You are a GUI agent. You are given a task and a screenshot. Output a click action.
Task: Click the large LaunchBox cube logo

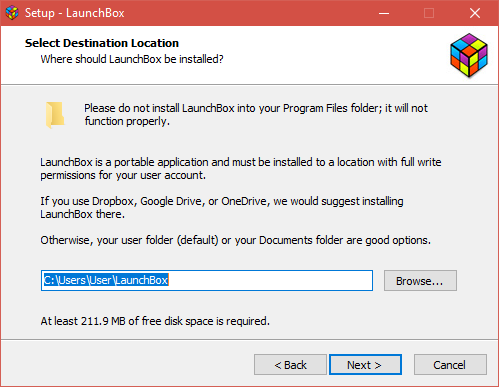tap(469, 55)
